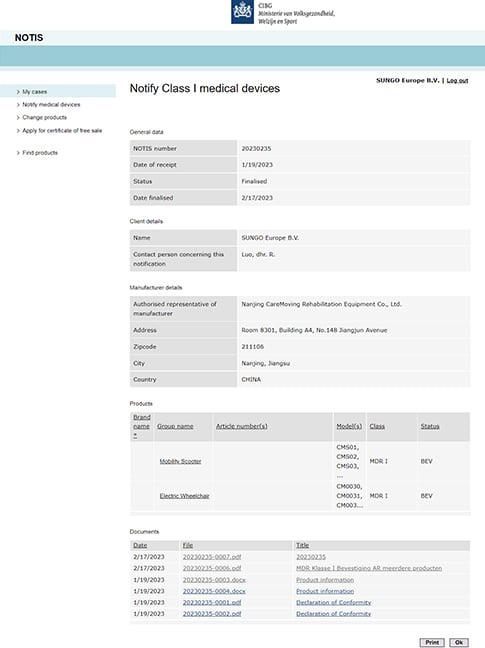Go to Change products page

click(x=45, y=117)
